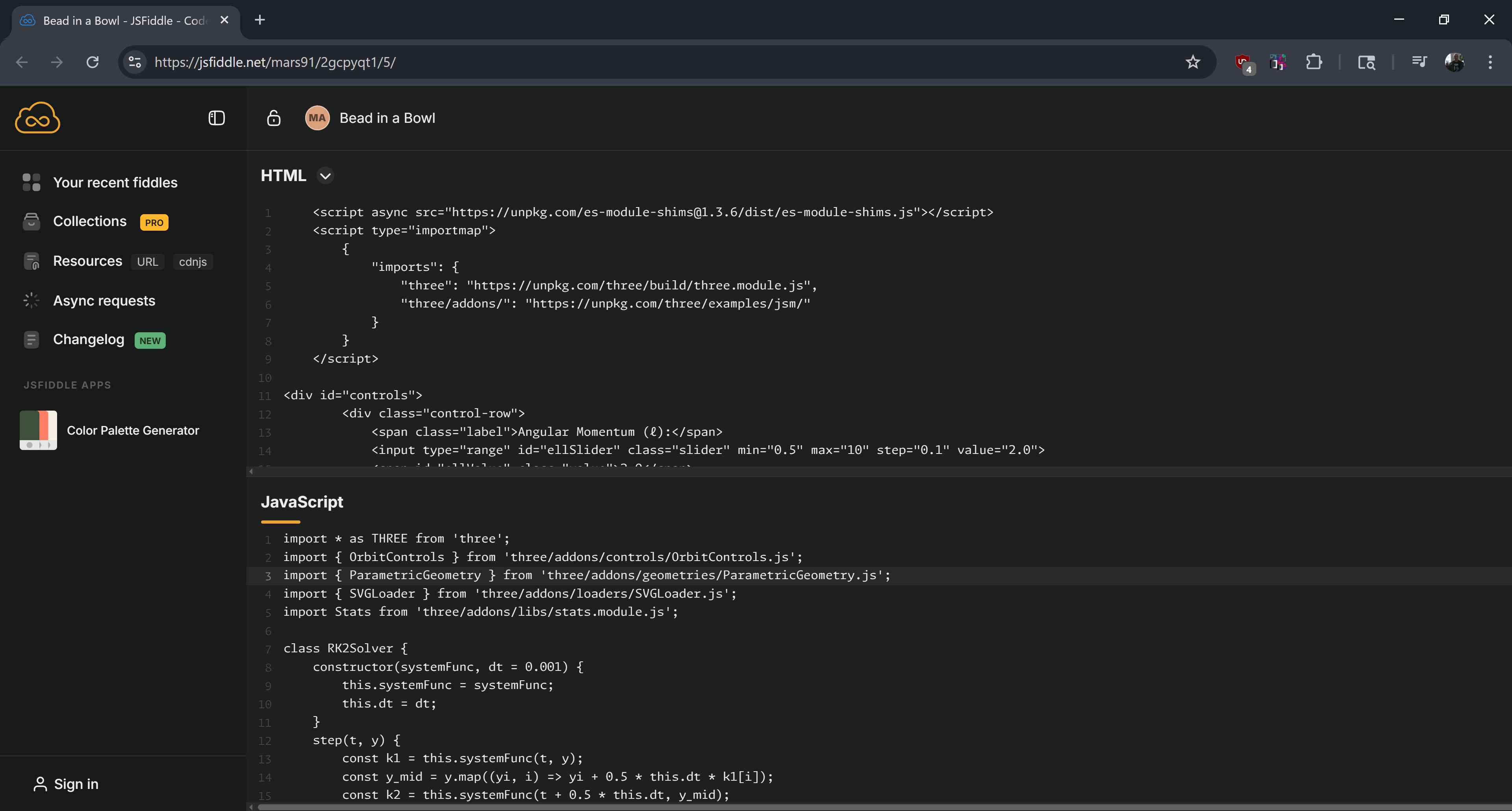Open Your recent fiddles
The height and width of the screenshot is (811, 1512).
point(115,183)
